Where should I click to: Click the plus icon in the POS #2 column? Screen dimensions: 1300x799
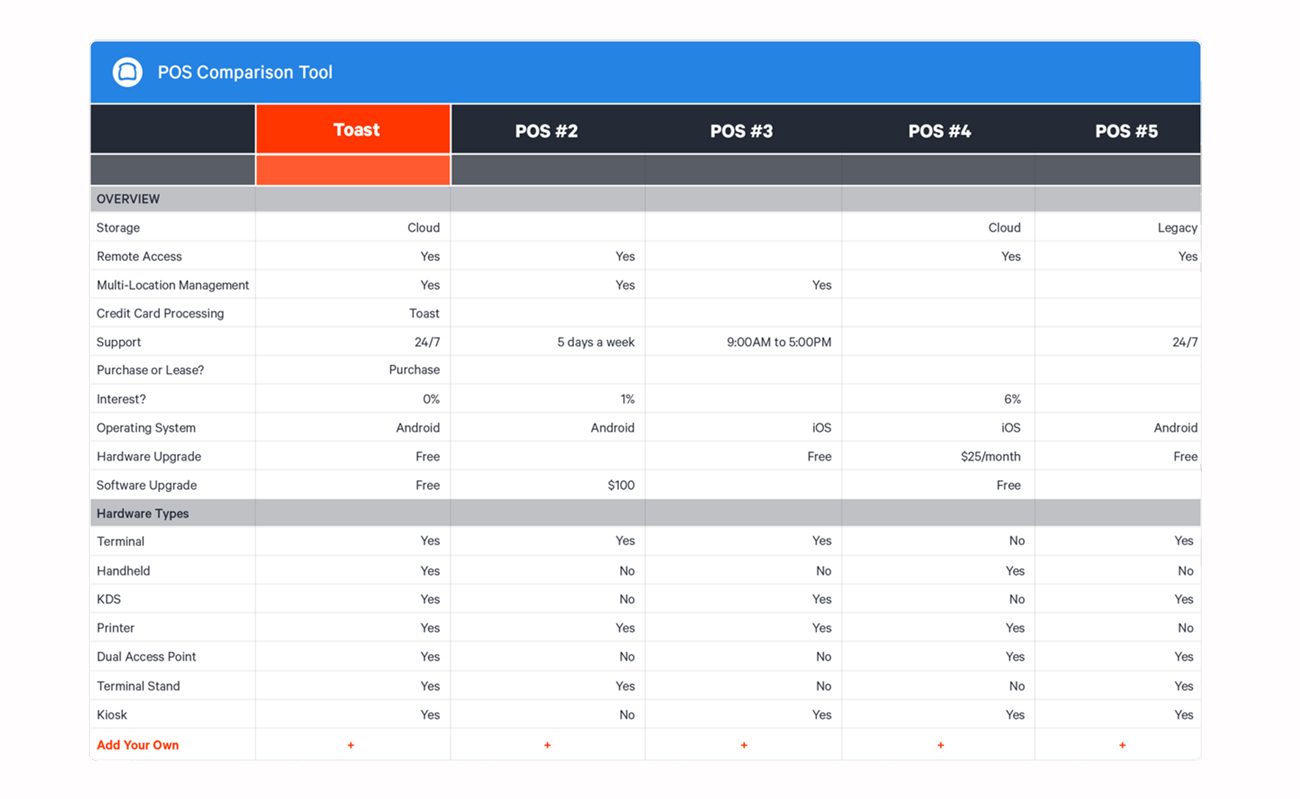click(x=547, y=745)
